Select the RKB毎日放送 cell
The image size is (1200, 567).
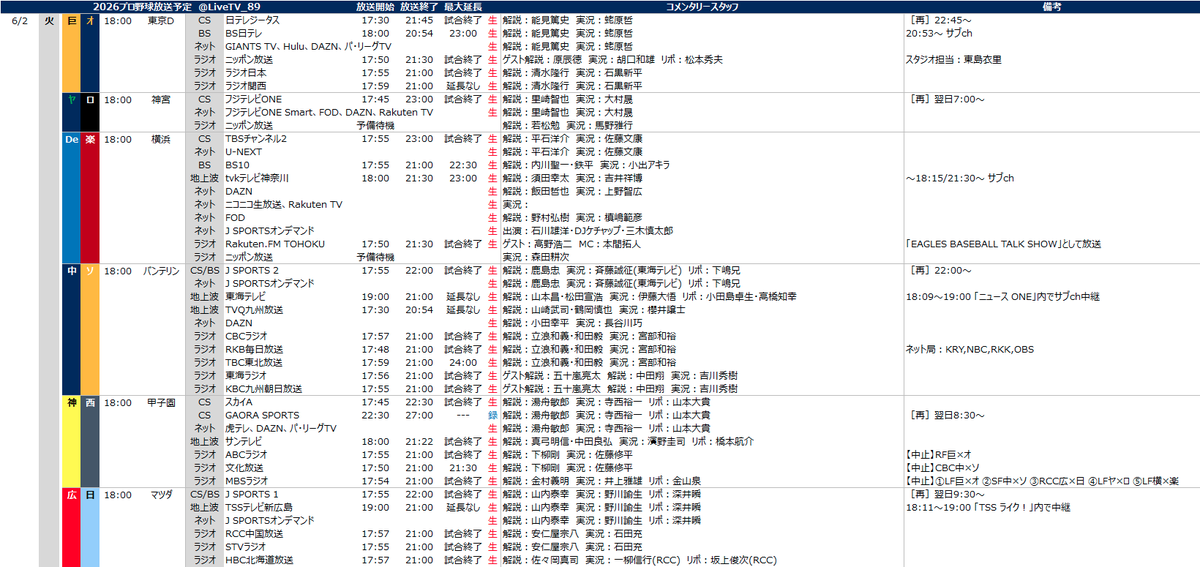pos(254,349)
